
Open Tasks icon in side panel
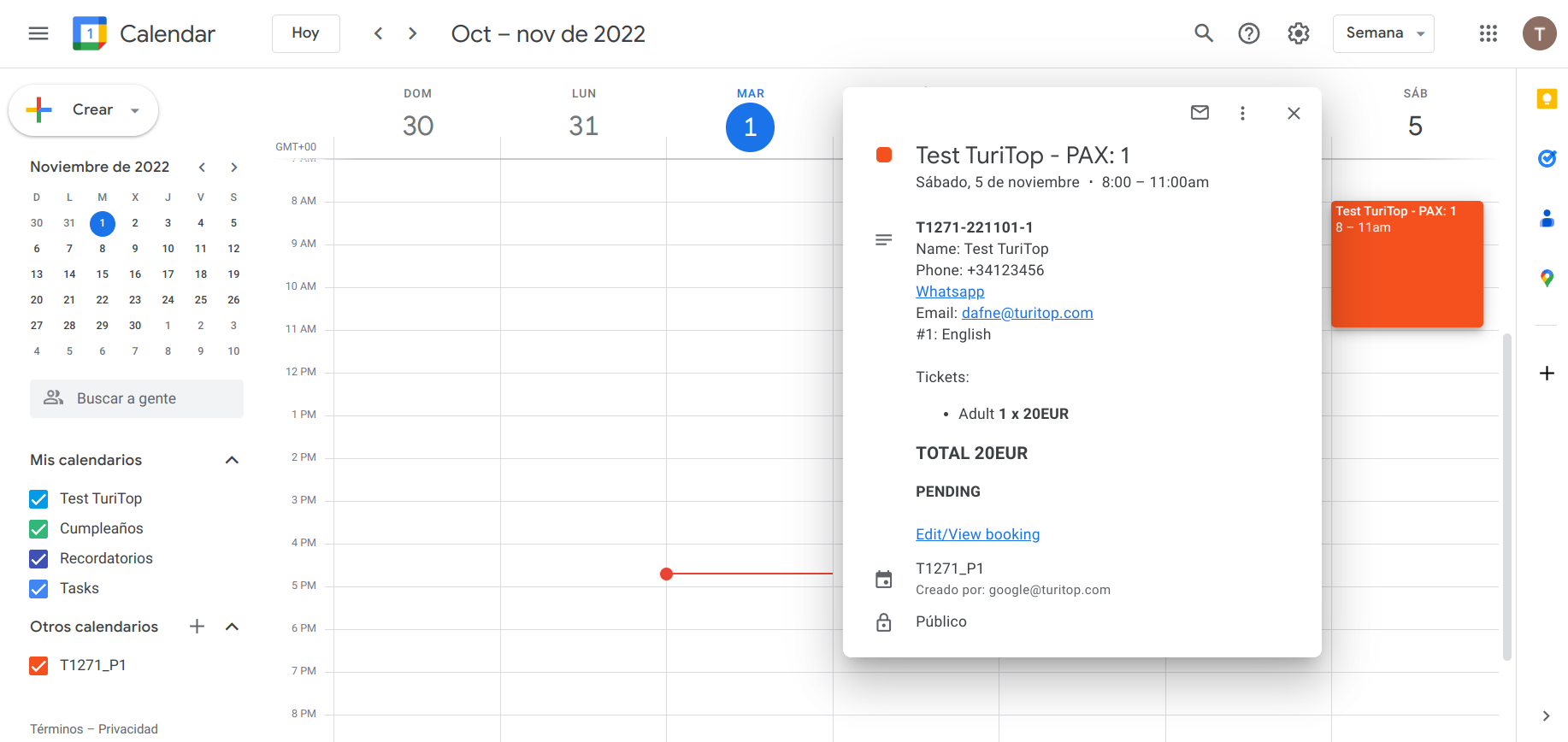tap(1546, 158)
